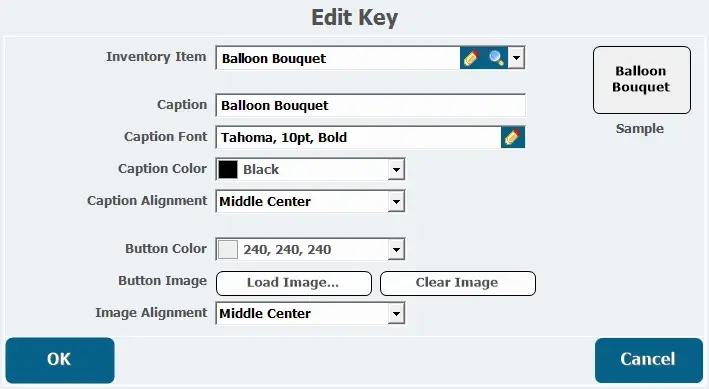Confirm changes with OK button
This screenshot has height=389, width=709.
click(60, 360)
